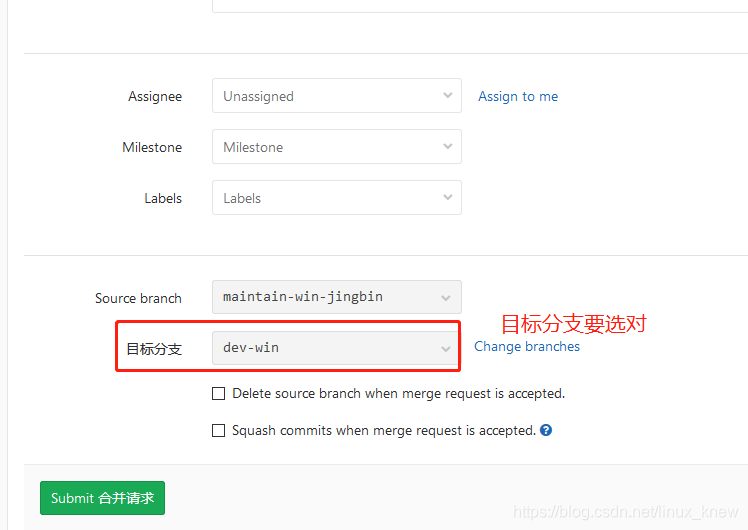This screenshot has width=748, height=530.
Task: Click the 目标分支 field label
Action: [x=154, y=349]
